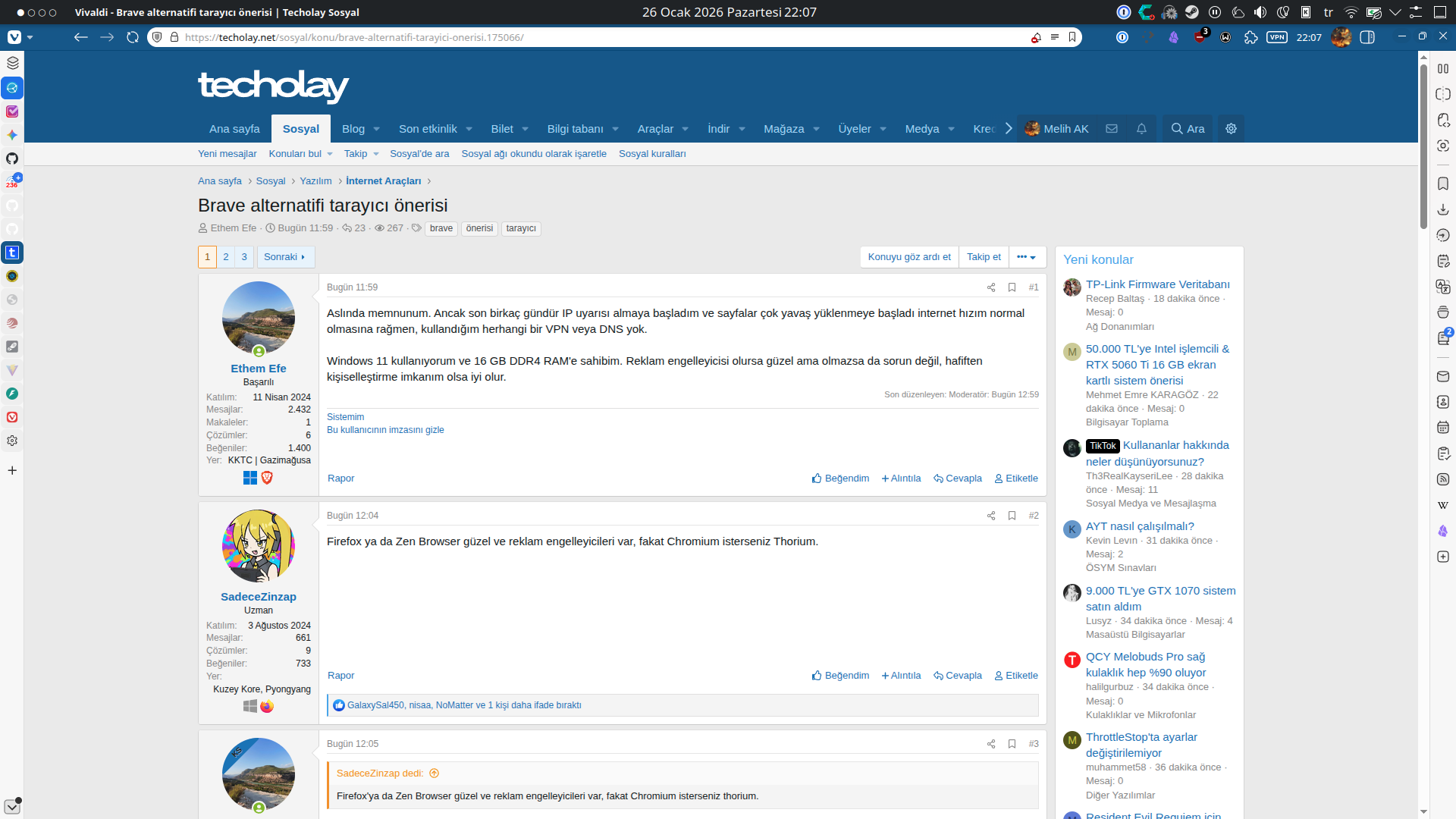Open the Wikipedia panel in right sidebar
Image resolution: width=1456 pixels, height=819 pixels.
pyautogui.click(x=1443, y=505)
